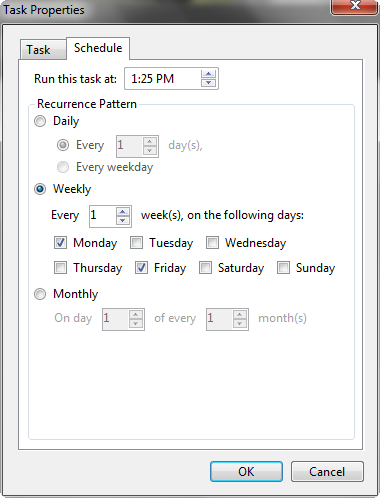The width and height of the screenshot is (380, 498).
Task: Enable the Sunday checkbox
Action: [x=283, y=268]
